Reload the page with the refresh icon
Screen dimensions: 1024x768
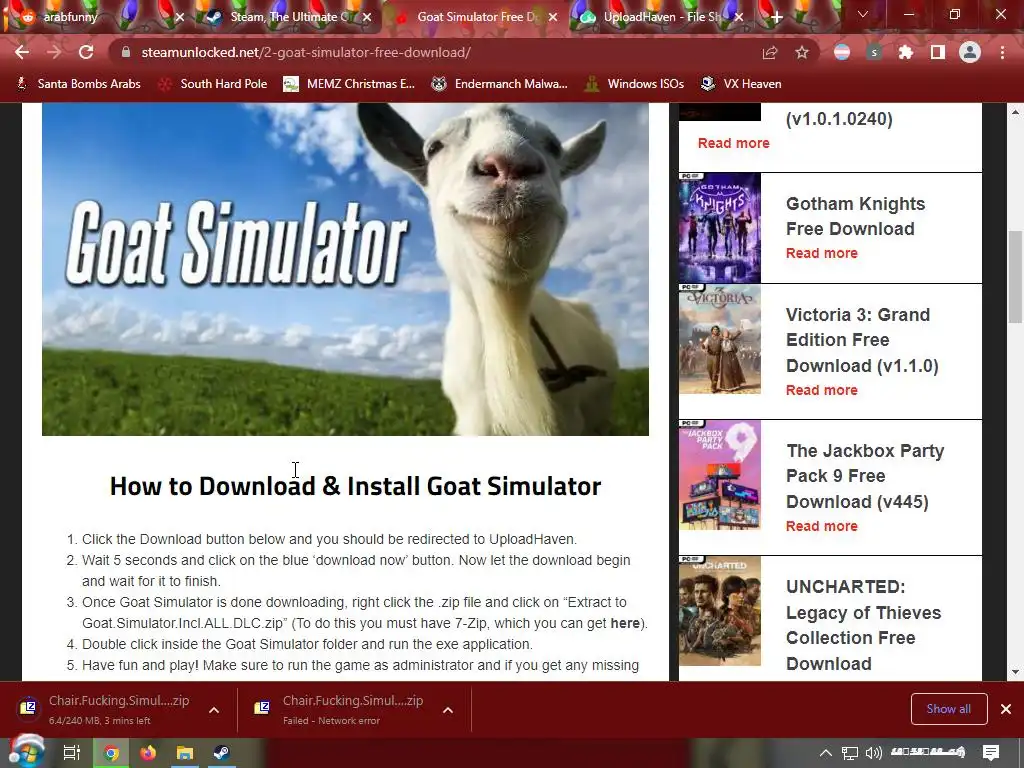point(86,53)
